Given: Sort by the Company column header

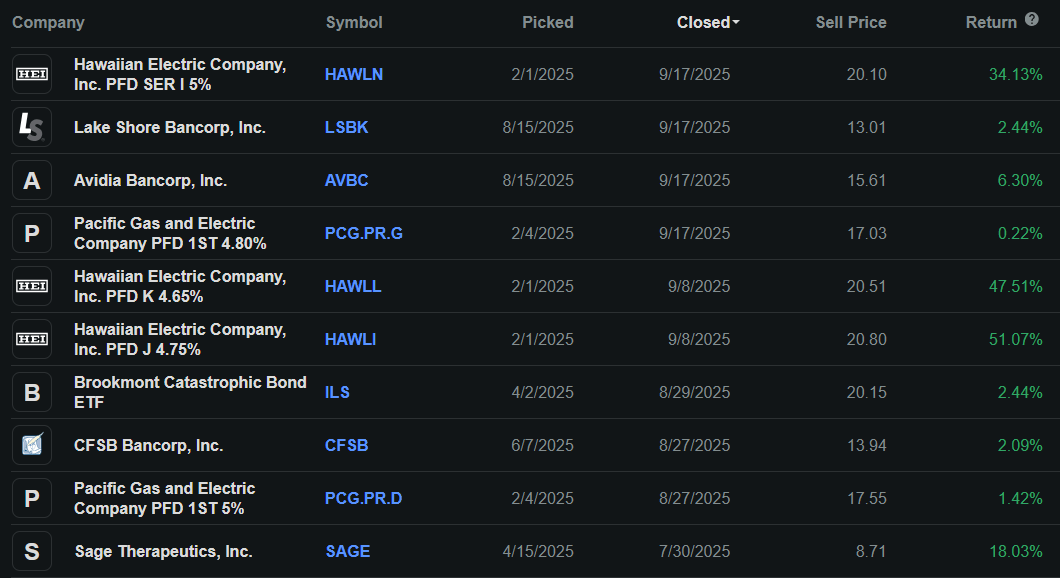Looking at the screenshot, I should point(48,22).
